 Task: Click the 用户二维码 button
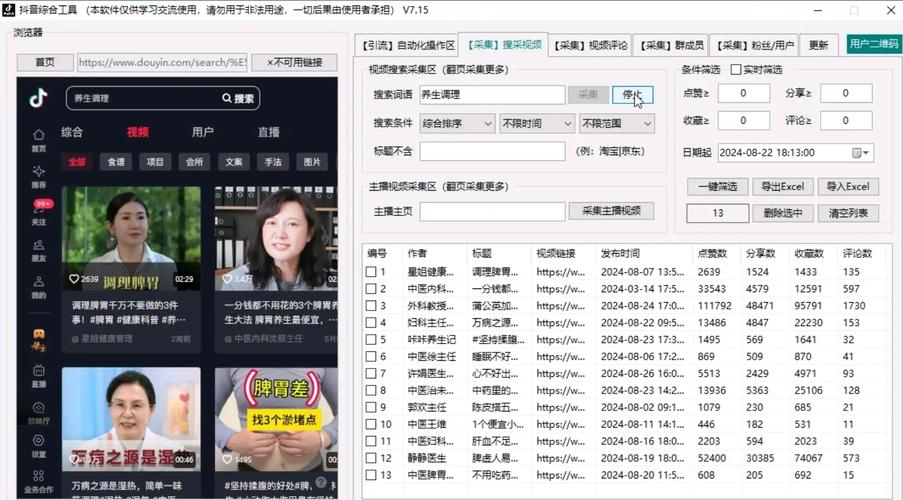(x=874, y=44)
